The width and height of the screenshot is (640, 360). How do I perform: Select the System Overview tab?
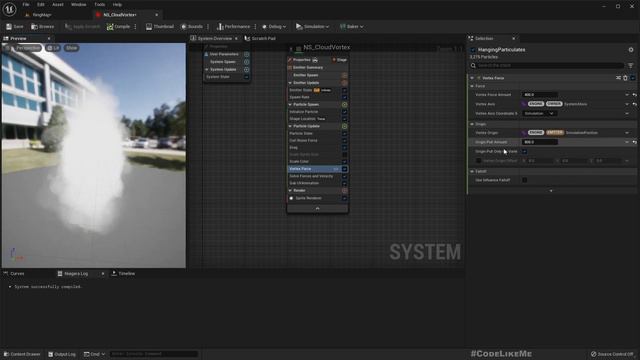coord(215,38)
